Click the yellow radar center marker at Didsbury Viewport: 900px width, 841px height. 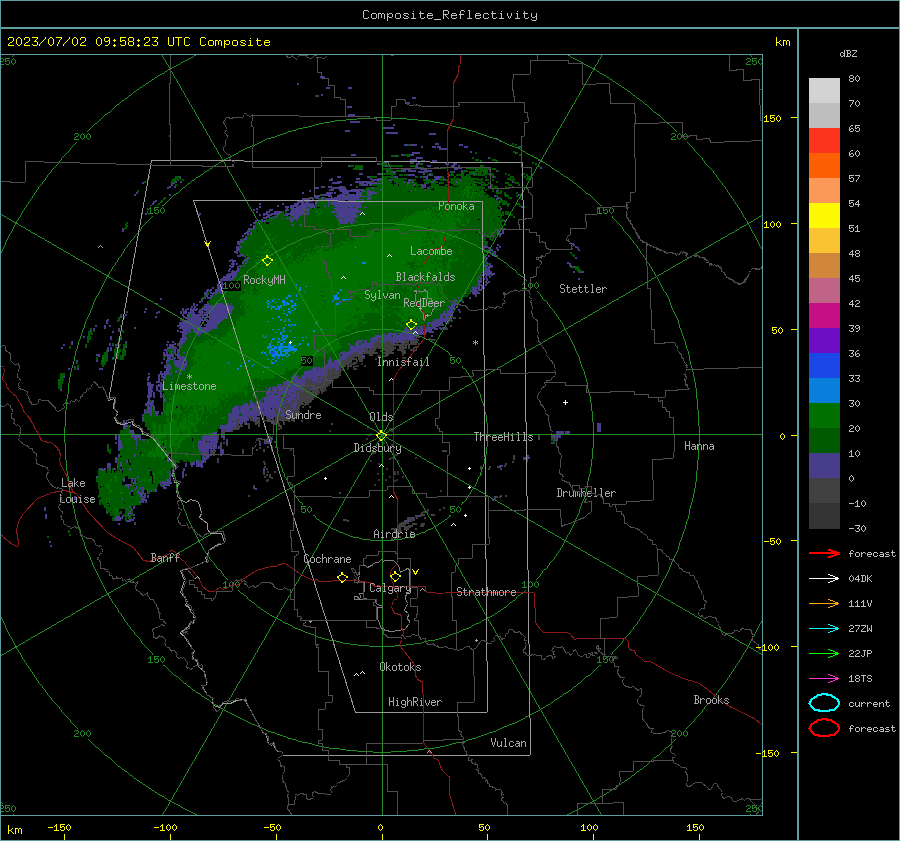click(381, 435)
